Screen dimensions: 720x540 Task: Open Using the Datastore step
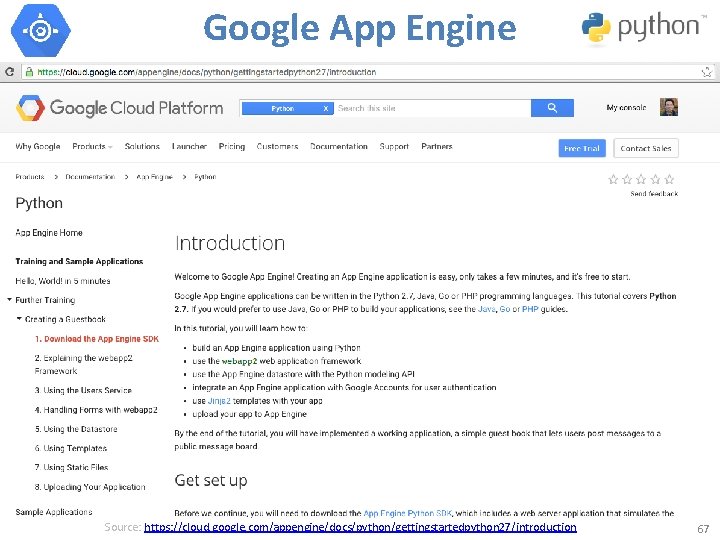[76, 429]
